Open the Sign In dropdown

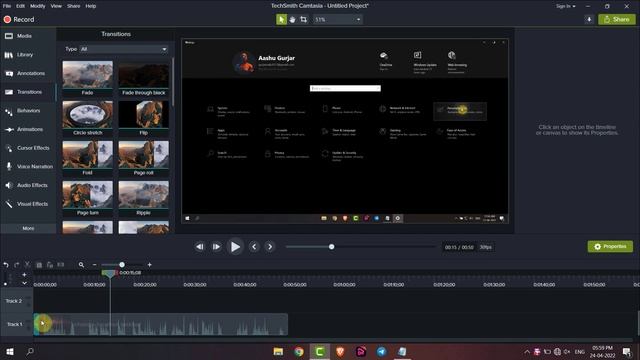pos(565,6)
